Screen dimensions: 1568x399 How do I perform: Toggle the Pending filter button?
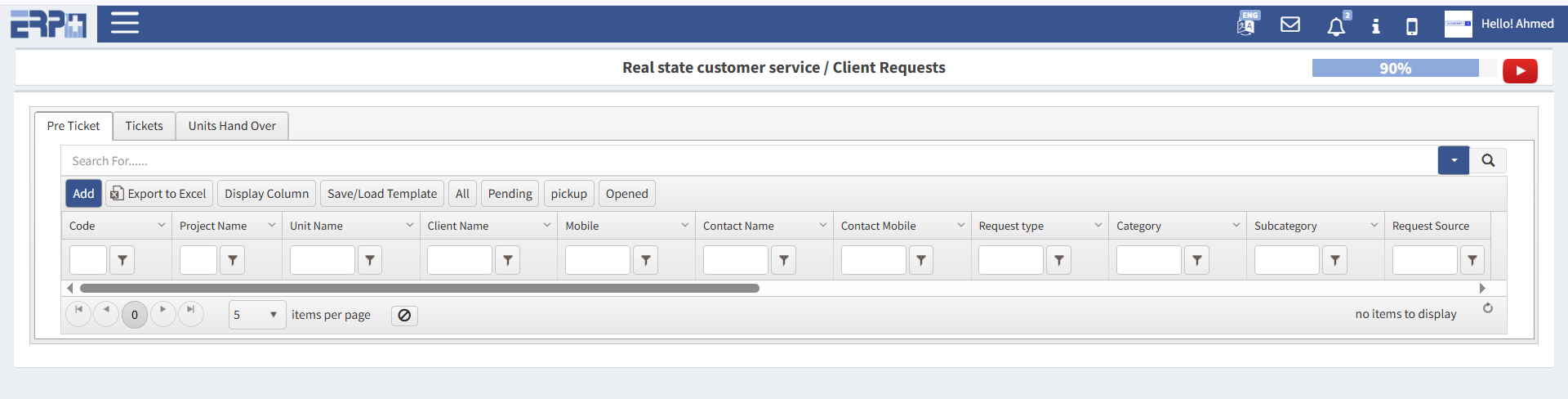point(510,194)
